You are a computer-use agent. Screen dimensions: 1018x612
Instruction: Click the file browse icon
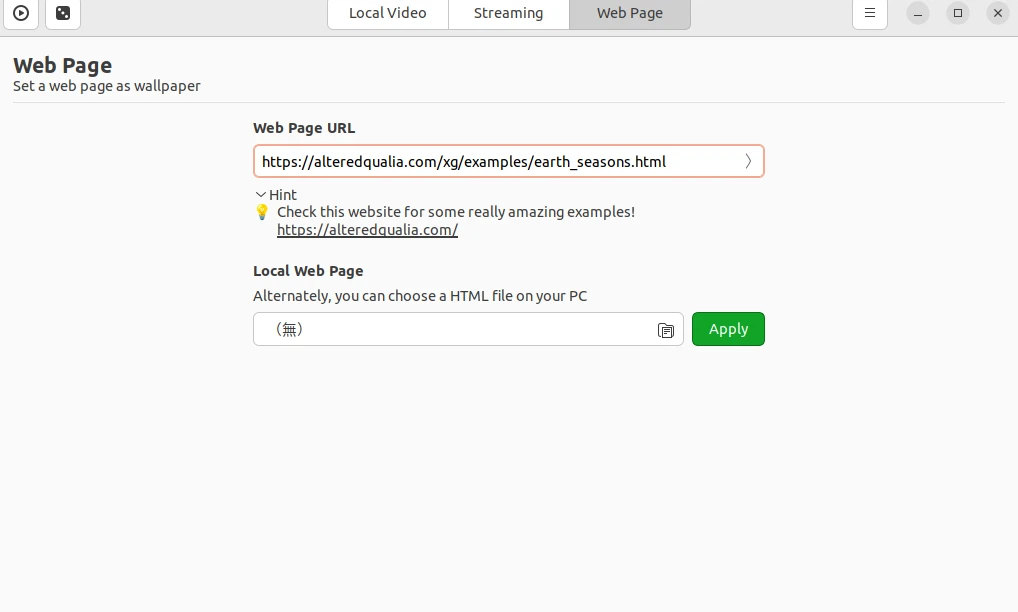point(666,330)
